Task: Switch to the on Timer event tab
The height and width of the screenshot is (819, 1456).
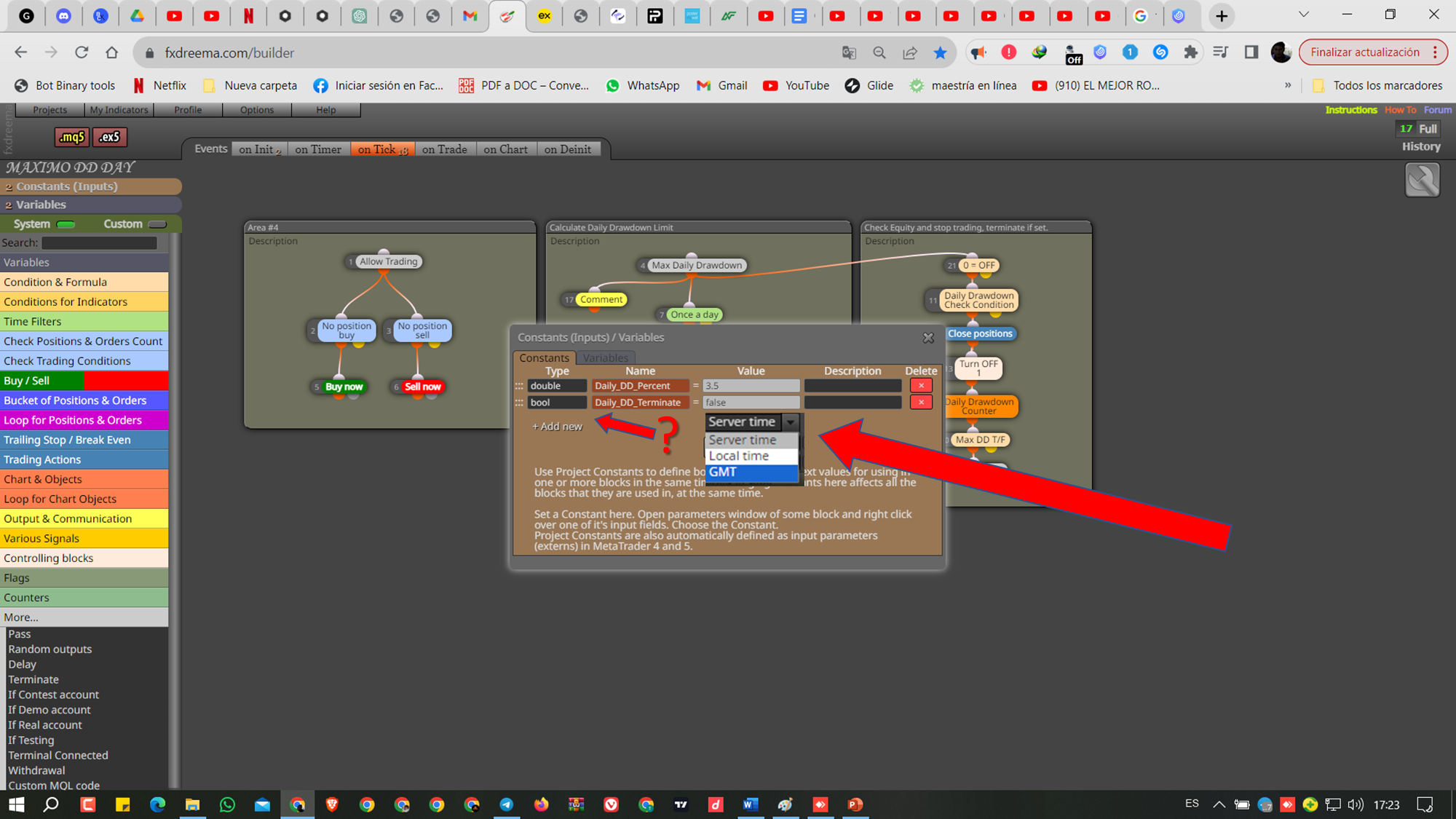Action: tap(318, 149)
